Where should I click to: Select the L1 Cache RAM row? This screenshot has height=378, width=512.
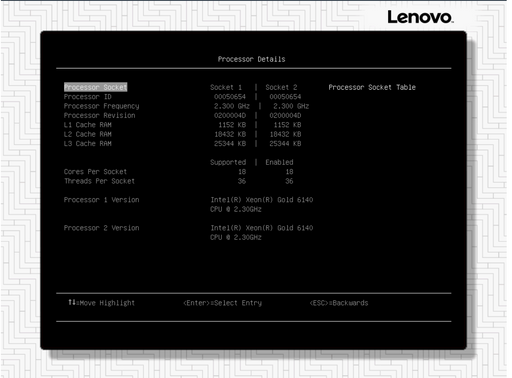point(88,125)
